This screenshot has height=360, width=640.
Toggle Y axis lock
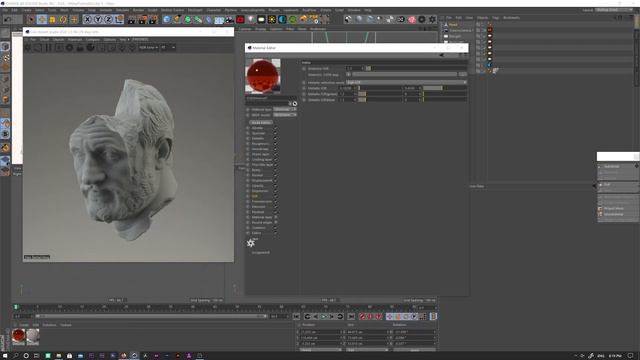(98, 19)
